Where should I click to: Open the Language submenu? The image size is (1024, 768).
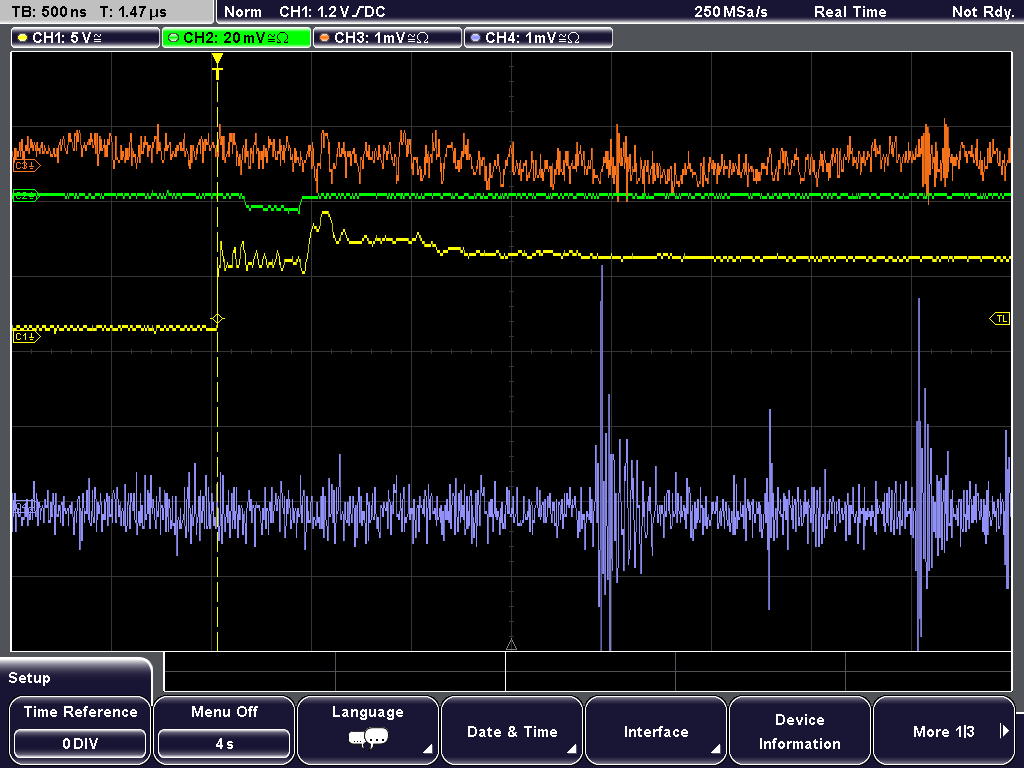pos(368,730)
